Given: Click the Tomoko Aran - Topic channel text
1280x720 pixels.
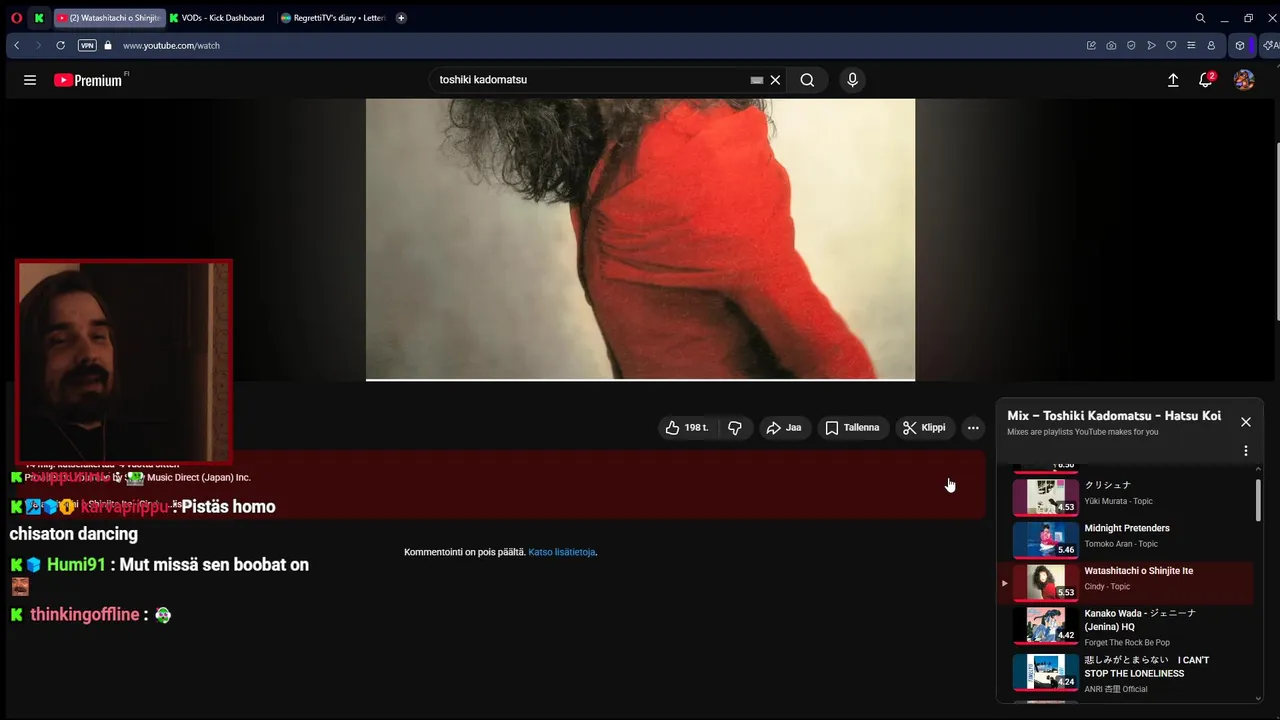Looking at the screenshot, I should click(x=1121, y=544).
